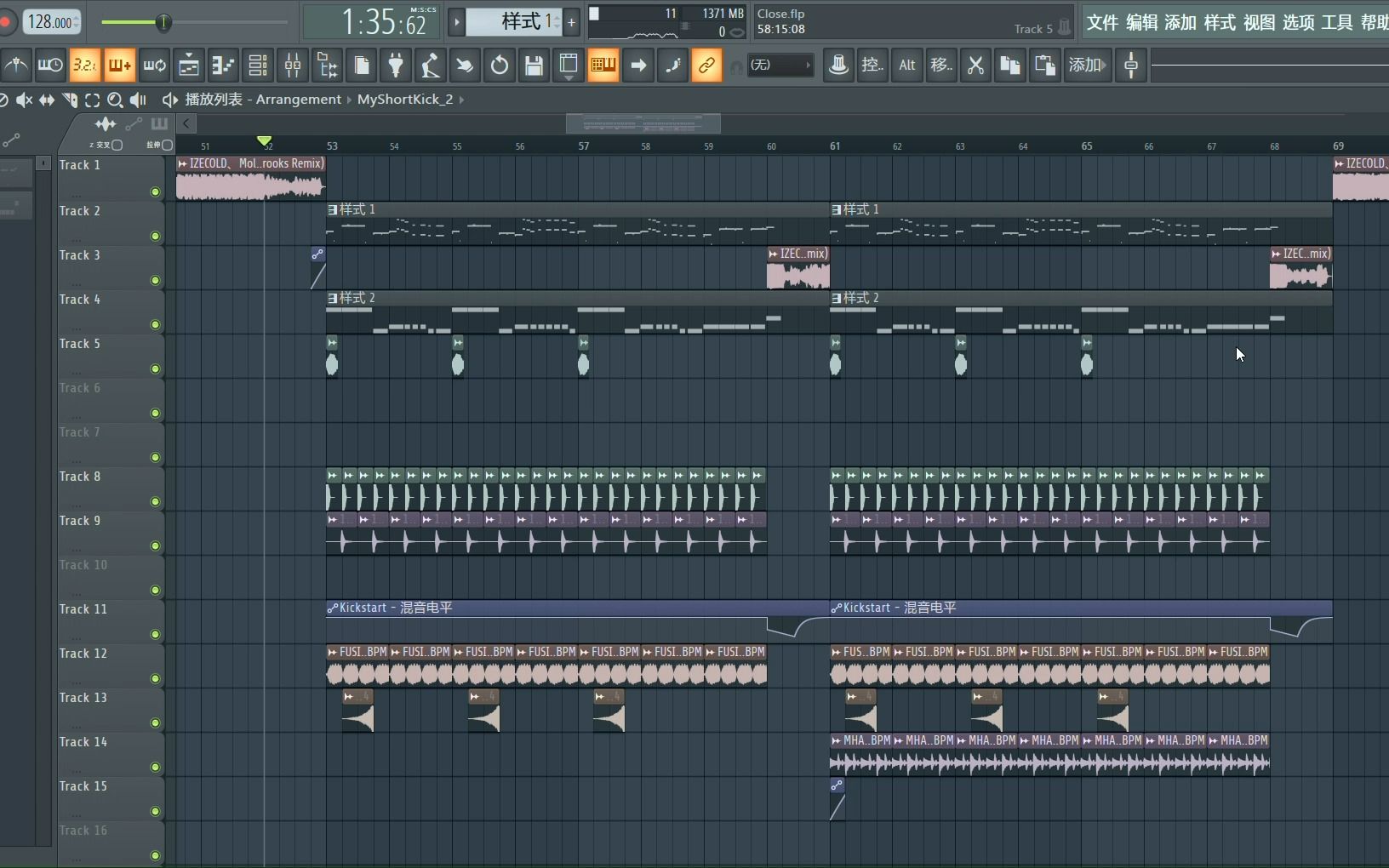
Task: Open the channel rack icon
Action: pyautogui.click(x=258, y=66)
